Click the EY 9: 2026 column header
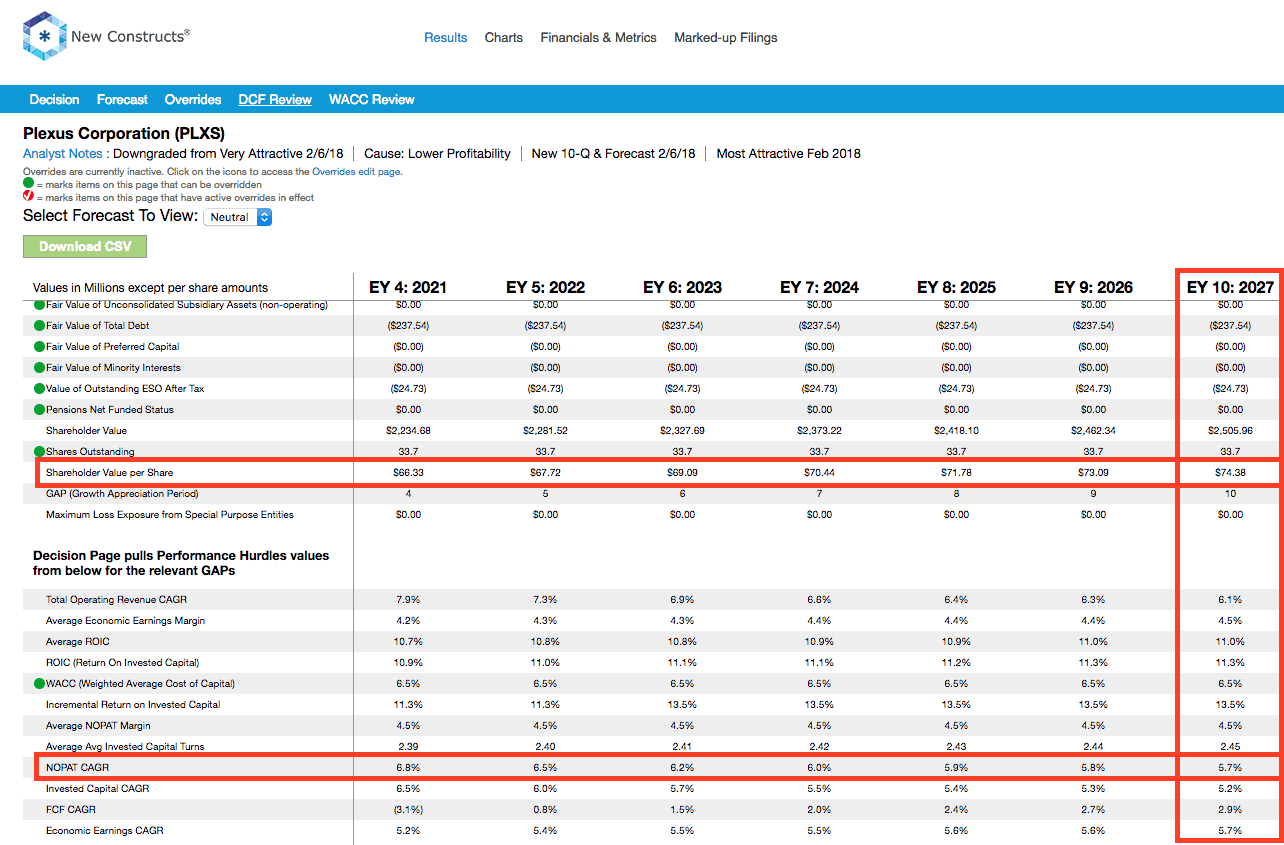This screenshot has height=845, width=1284. pyautogui.click(x=1093, y=287)
